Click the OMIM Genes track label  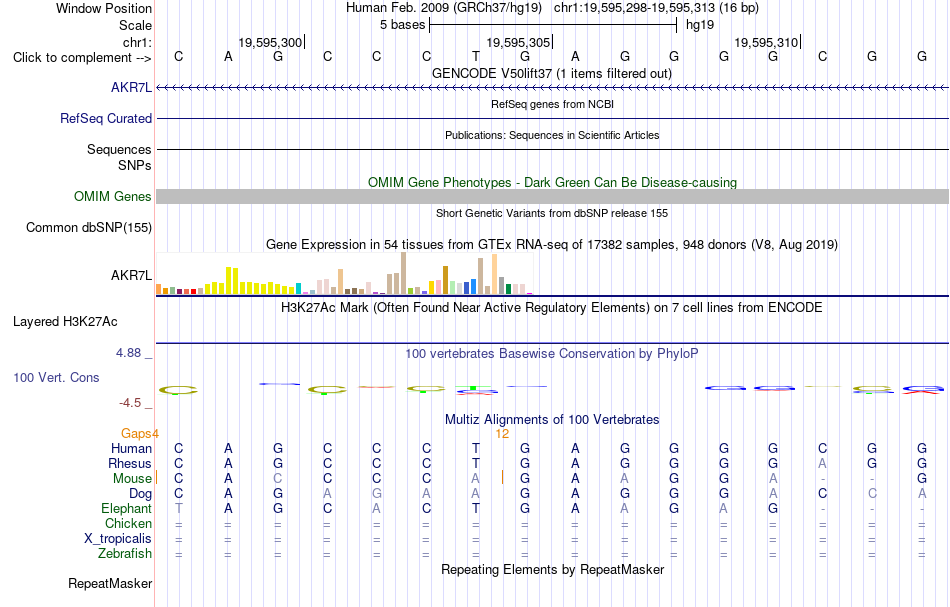tap(113, 196)
